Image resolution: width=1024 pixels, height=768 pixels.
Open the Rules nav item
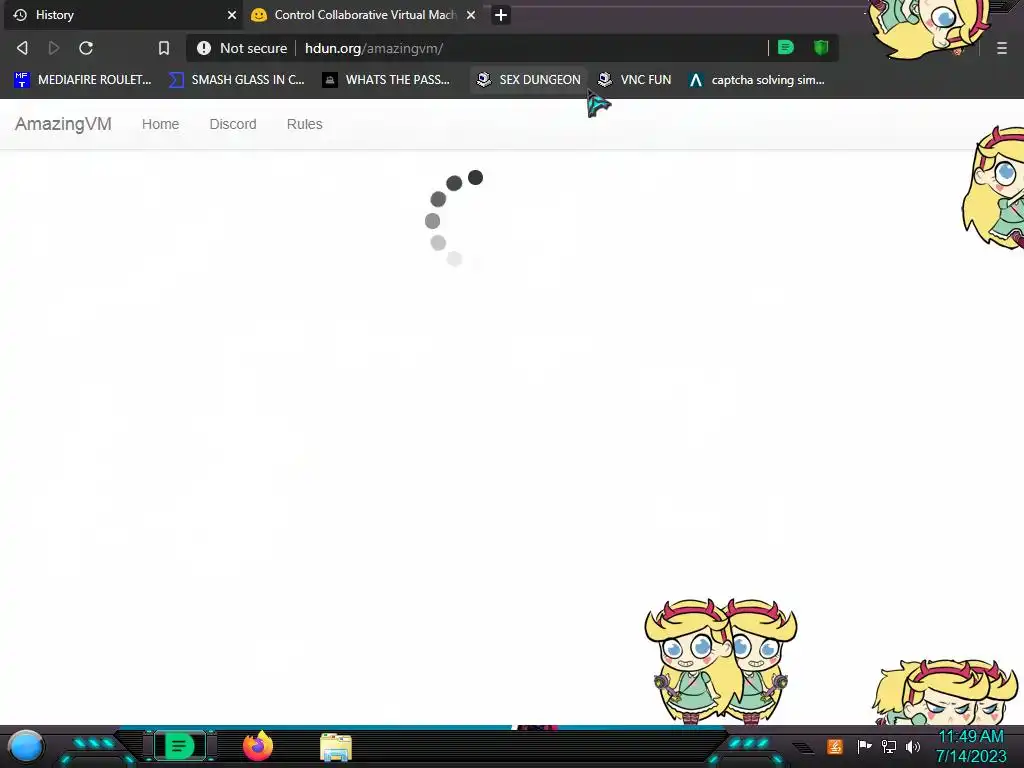coord(304,124)
